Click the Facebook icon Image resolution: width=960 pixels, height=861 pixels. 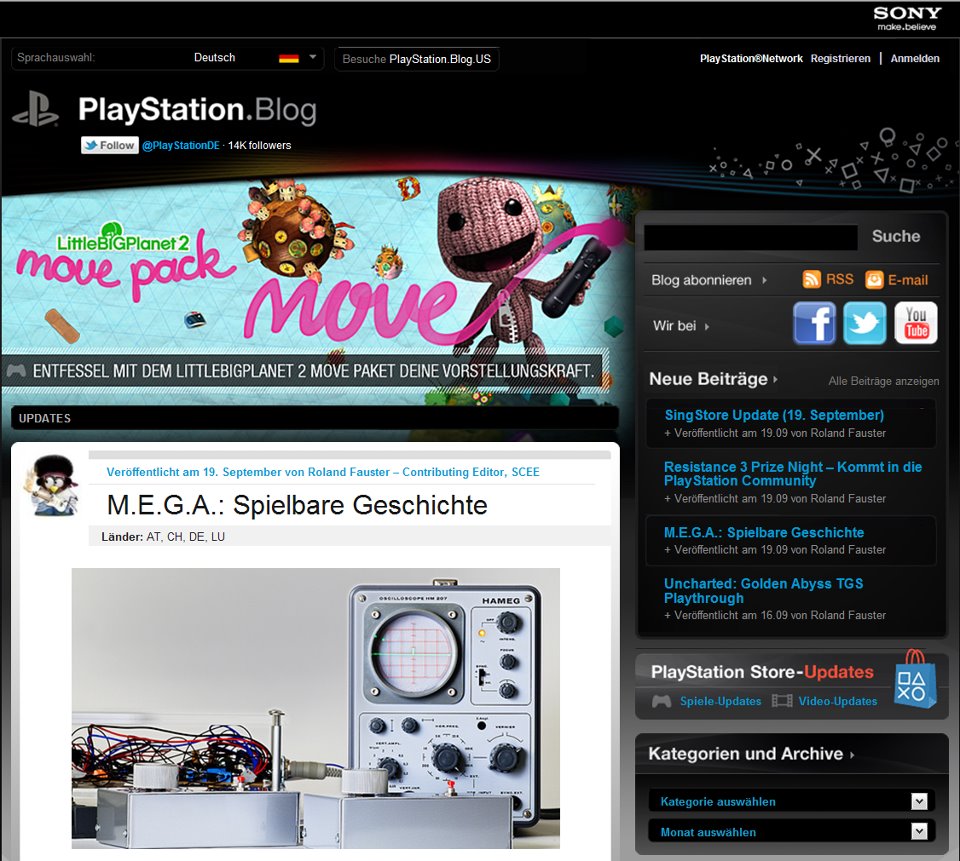(814, 324)
